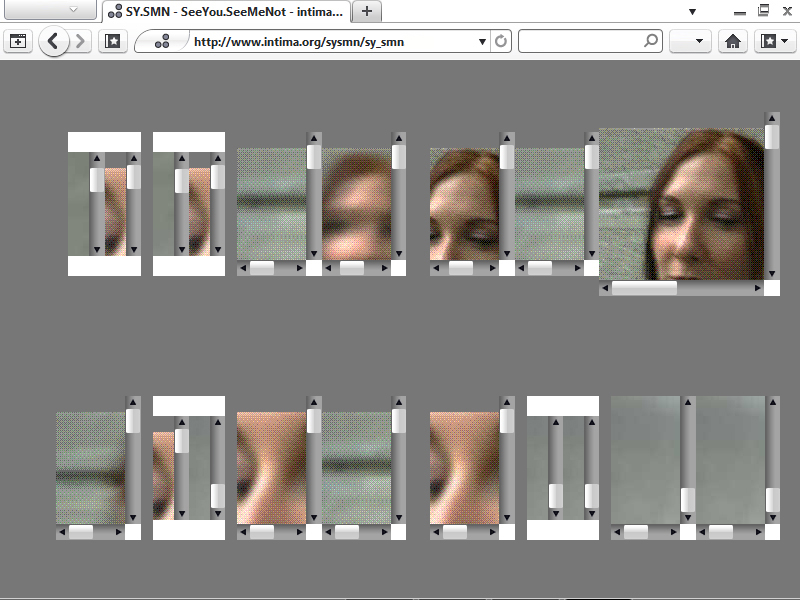Select the SY.SMN SeeYou.SeeMeNot tab
This screenshot has width=800, height=600.
coord(228,11)
